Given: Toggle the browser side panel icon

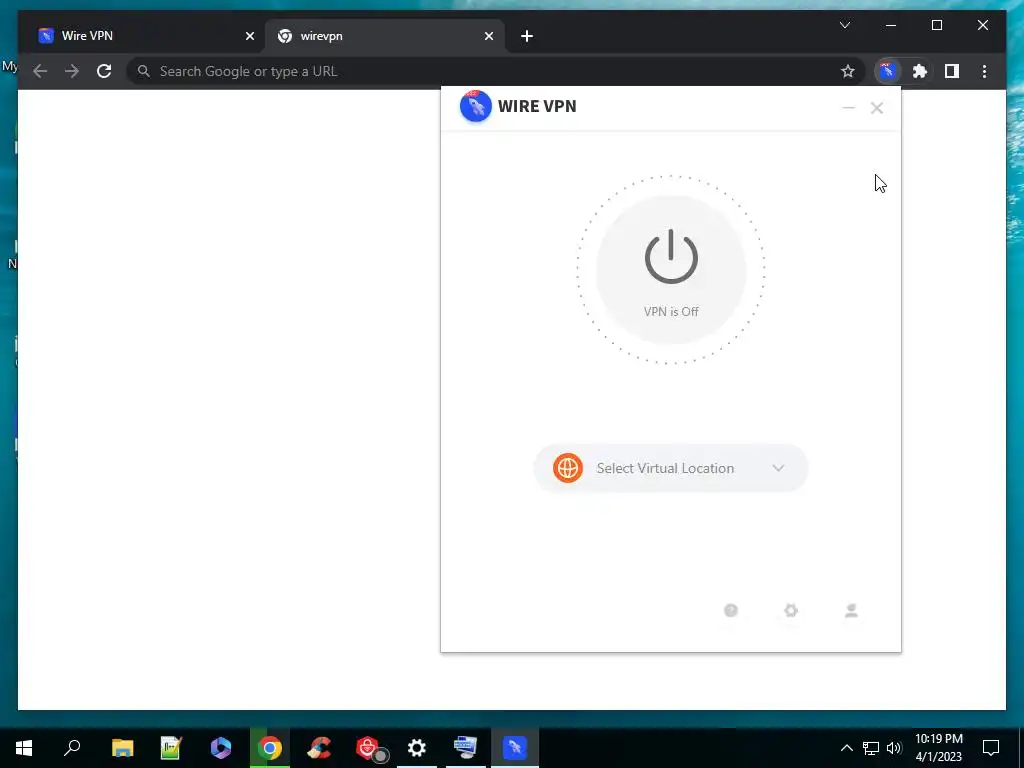Looking at the screenshot, I should click(x=952, y=71).
